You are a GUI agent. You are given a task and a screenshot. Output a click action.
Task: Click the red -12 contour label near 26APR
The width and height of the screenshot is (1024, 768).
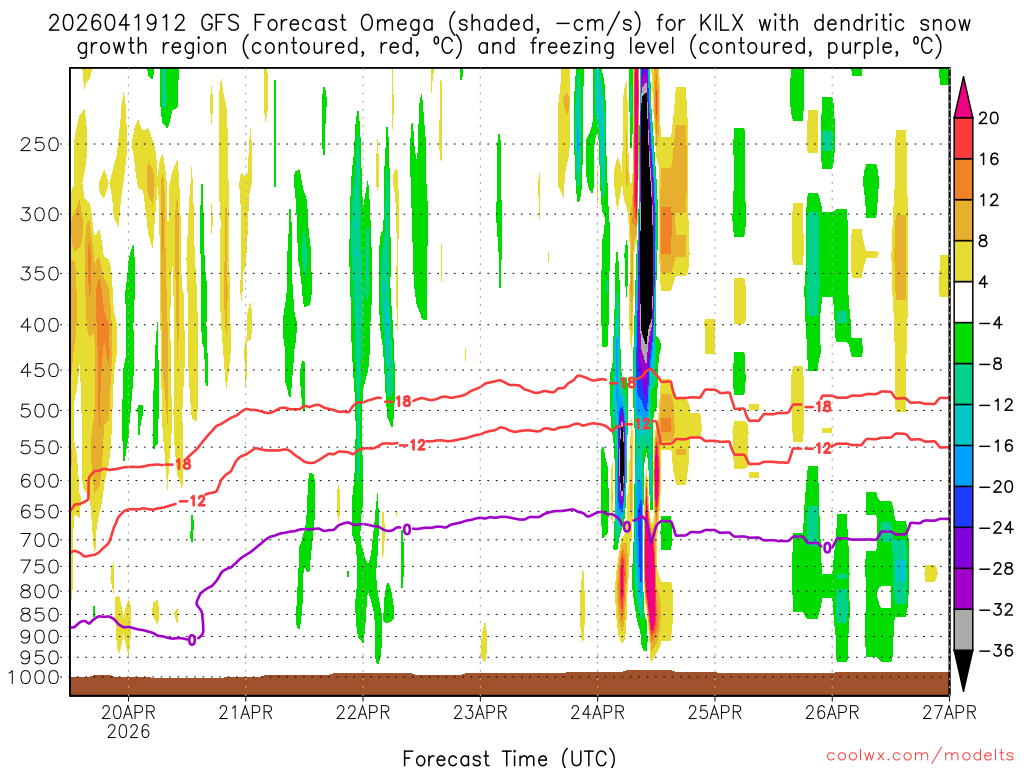pos(818,448)
